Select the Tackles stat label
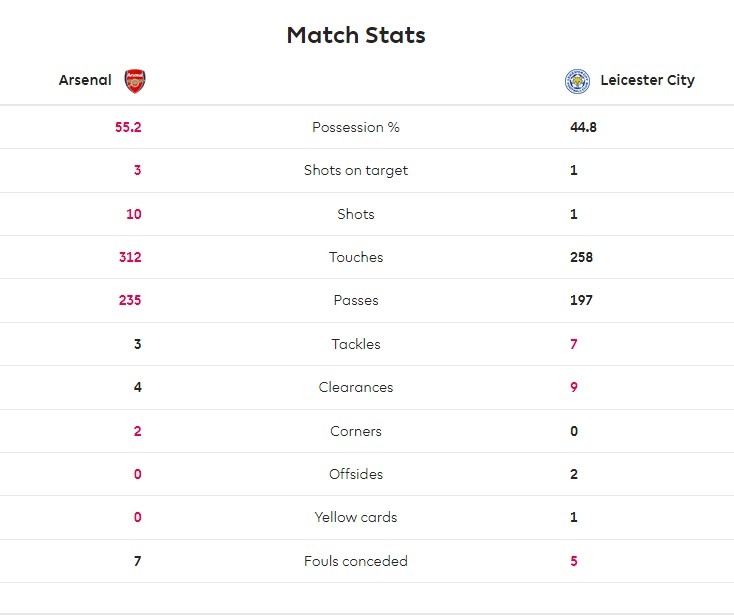Viewport: 734px width, 615px height. tap(356, 344)
